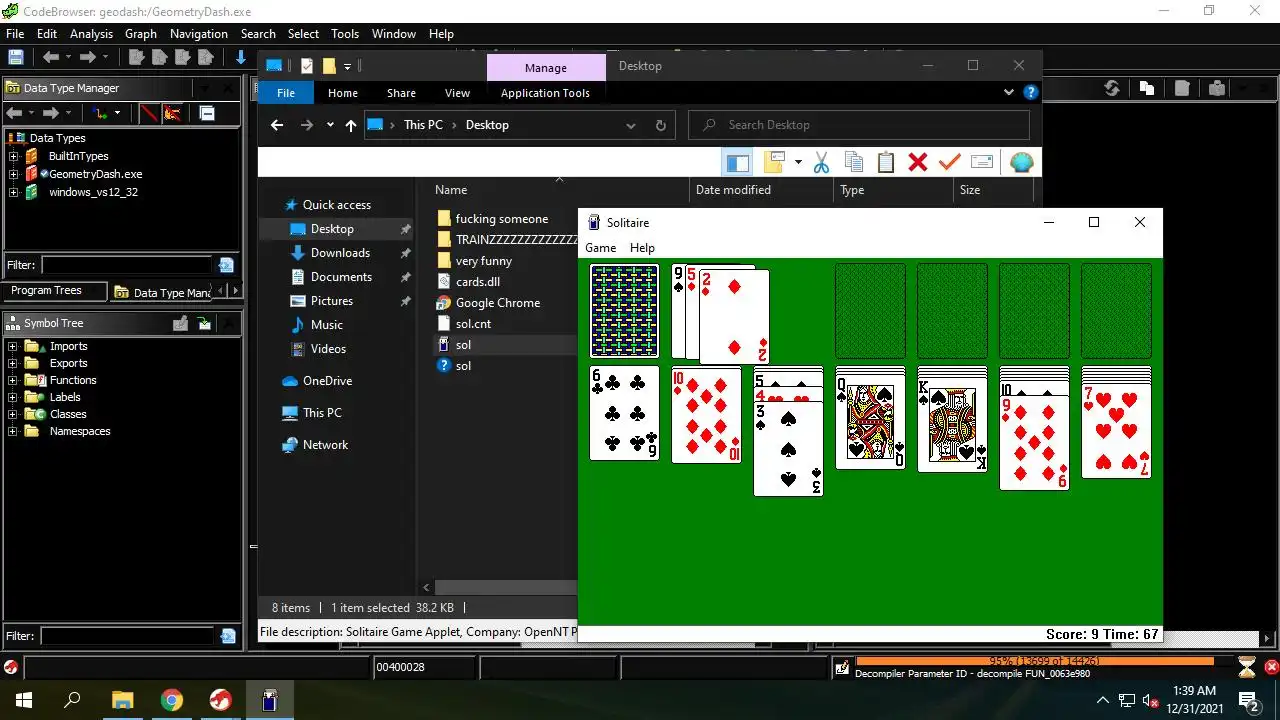1280x720 pixels.
Task: Click the filter options icon beside Symbol Tree filter
Action: click(228, 636)
